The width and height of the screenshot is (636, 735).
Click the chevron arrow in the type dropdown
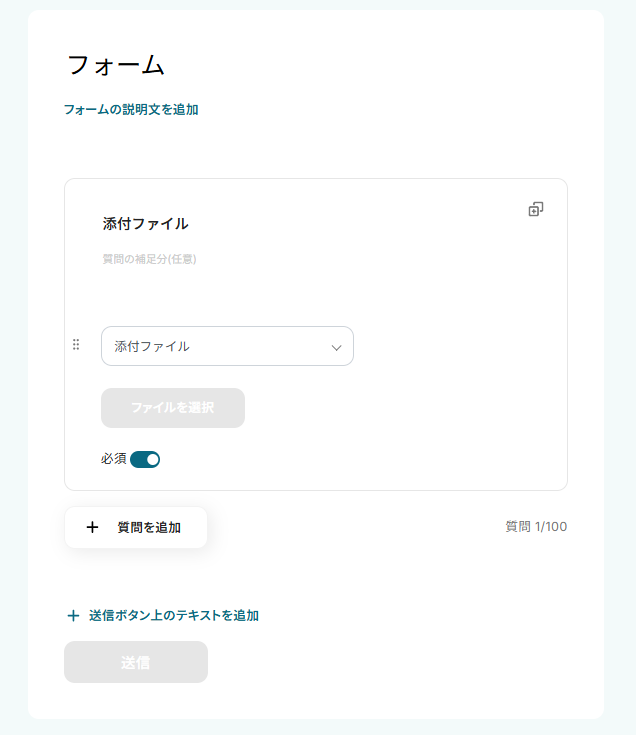tap(337, 347)
